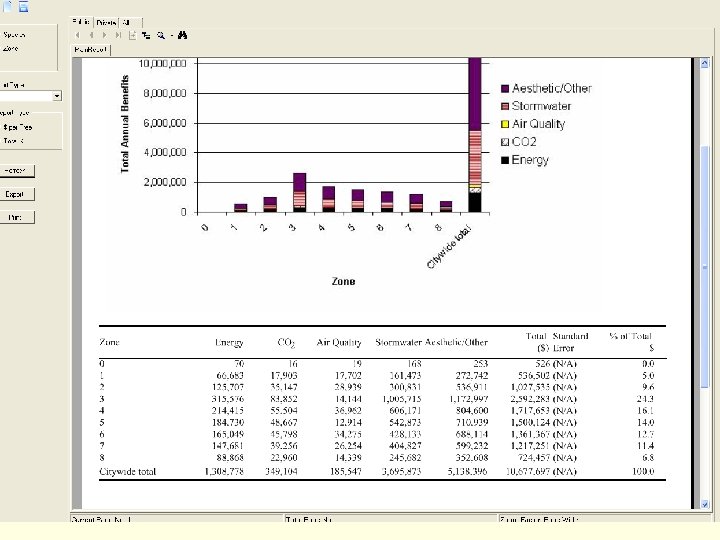Click the save disk icon
This screenshot has height=540, width=720.
point(24,6)
